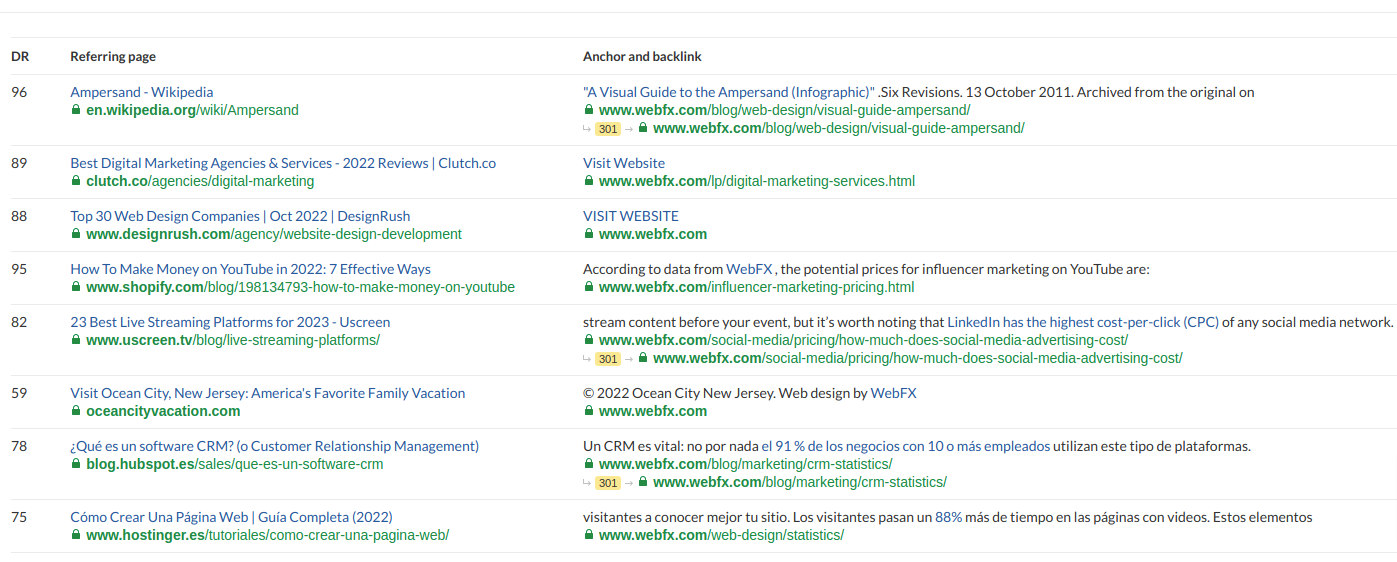The height and width of the screenshot is (562, 1397).
Task: Open designrush.com/agency/website-design-development URL
Action: point(274,234)
